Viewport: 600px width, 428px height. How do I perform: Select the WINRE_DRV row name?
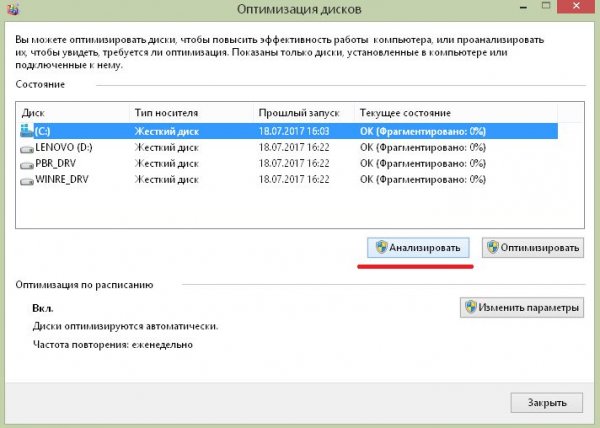coord(62,179)
